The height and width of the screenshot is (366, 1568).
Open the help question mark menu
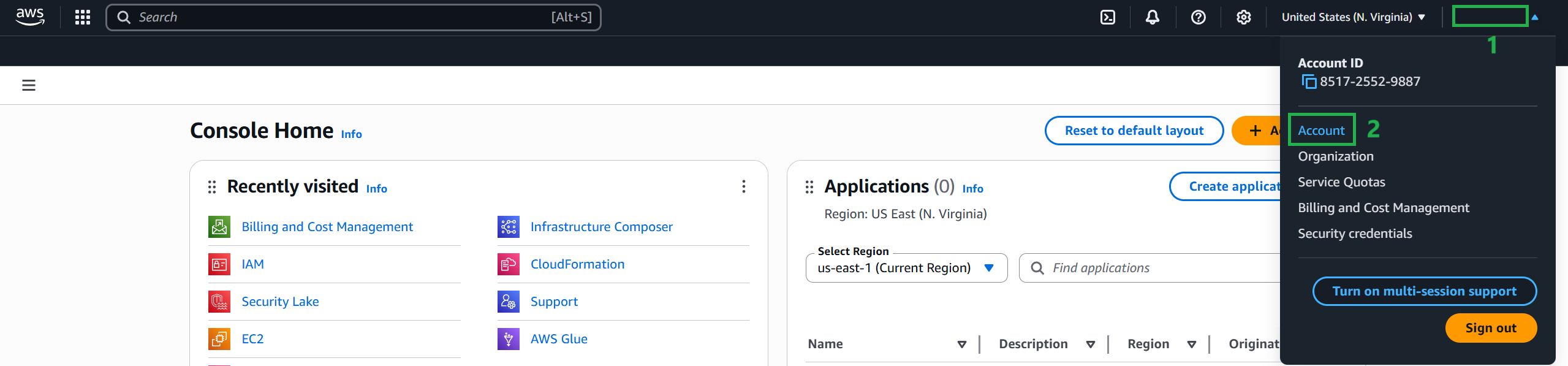(x=1198, y=17)
